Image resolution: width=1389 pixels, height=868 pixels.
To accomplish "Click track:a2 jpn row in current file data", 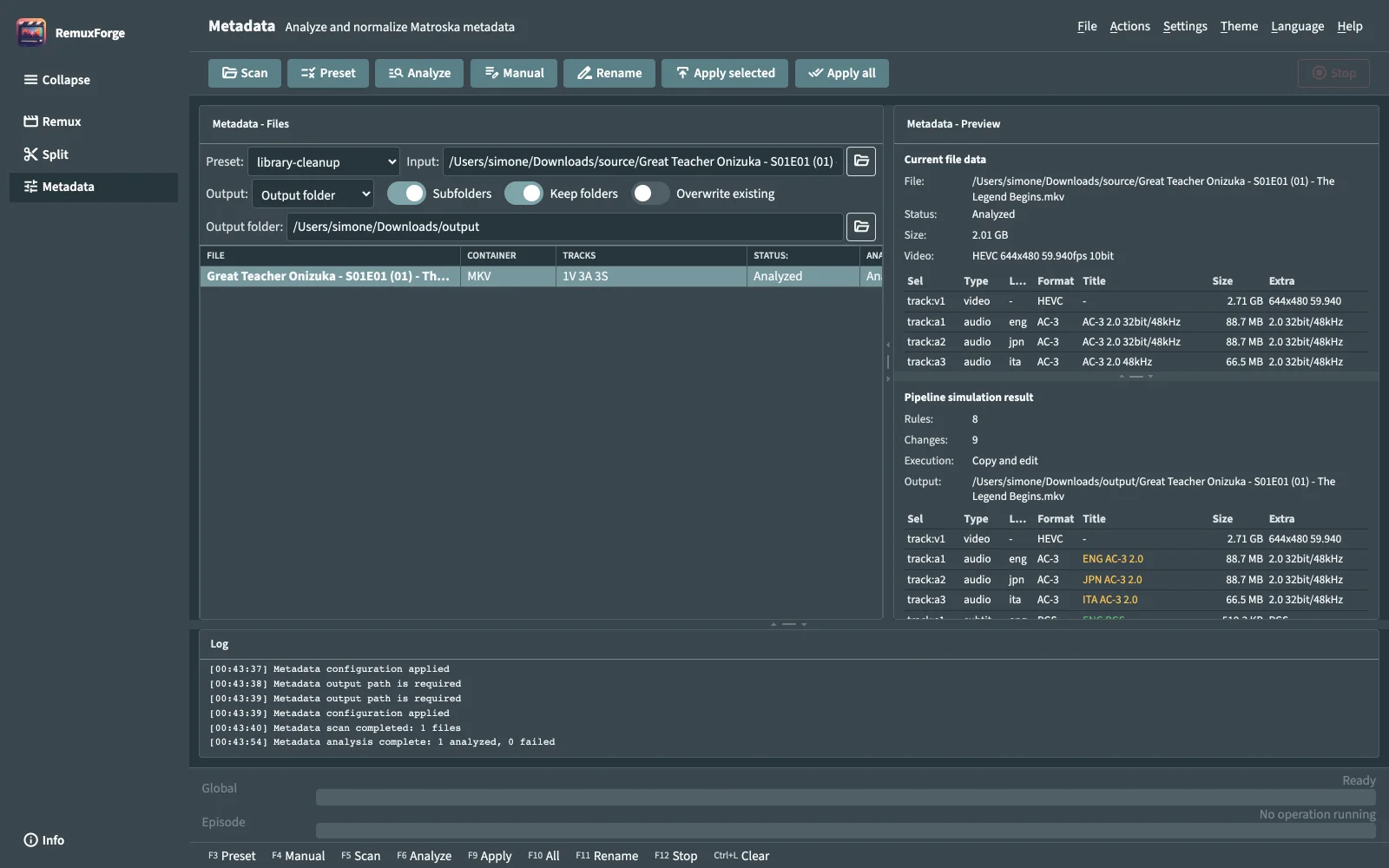I will 1136,342.
